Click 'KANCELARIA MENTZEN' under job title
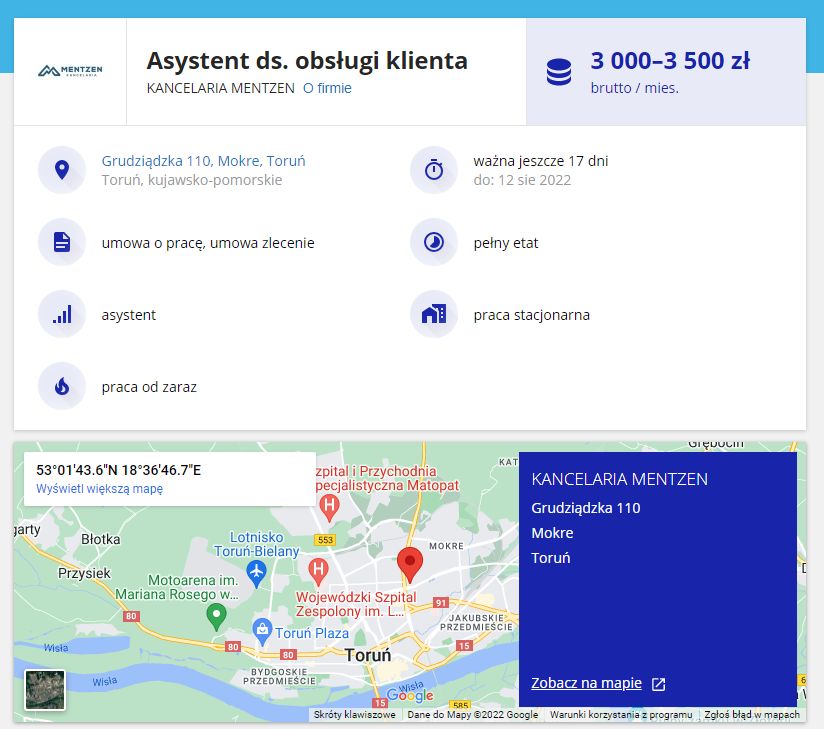 coord(221,88)
